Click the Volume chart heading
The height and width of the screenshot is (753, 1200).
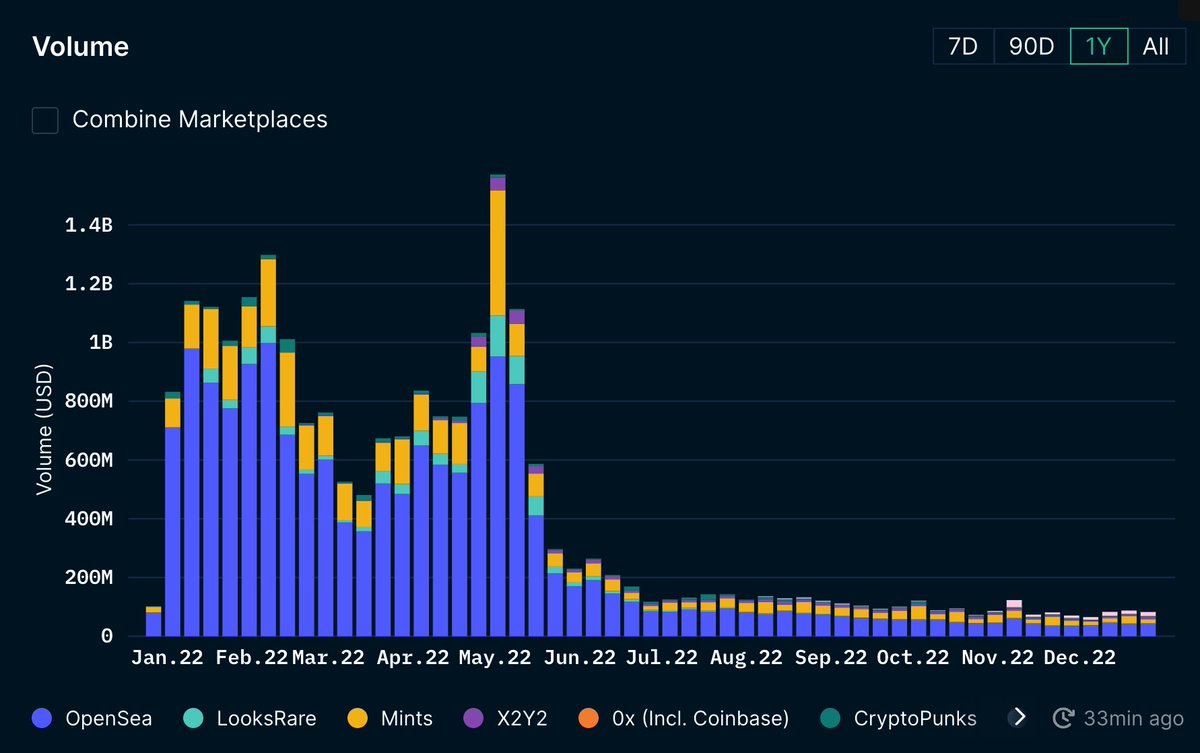tap(81, 47)
